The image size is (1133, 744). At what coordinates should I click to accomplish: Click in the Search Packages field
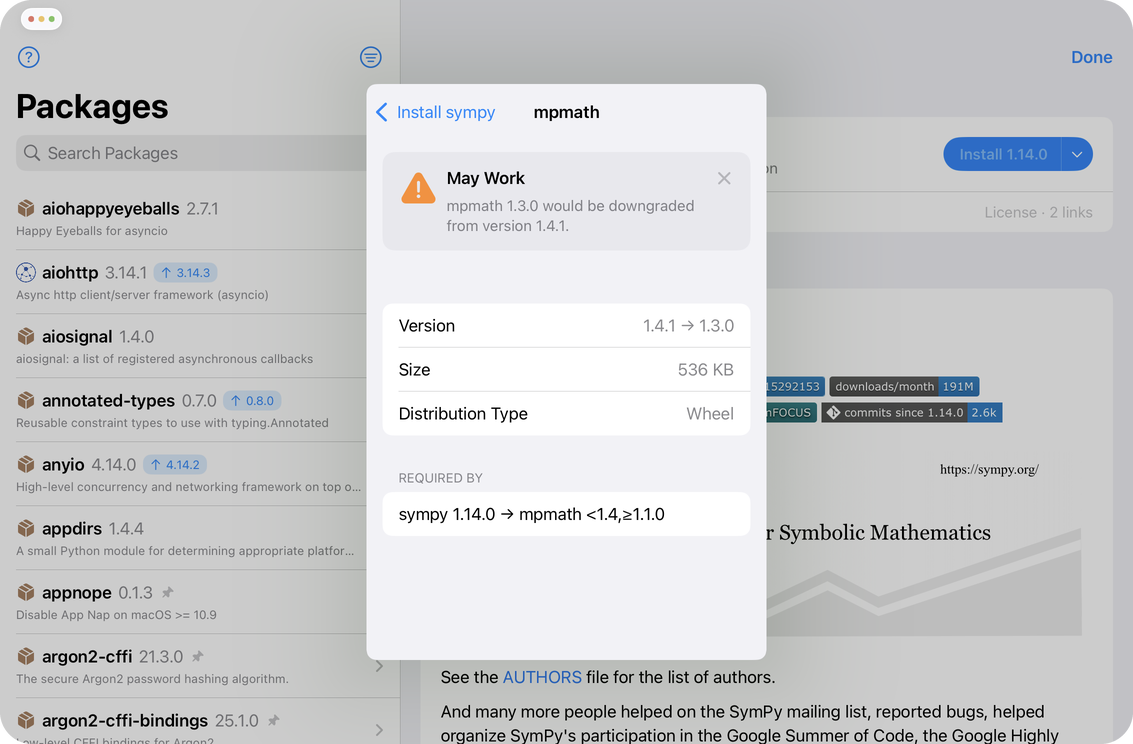[192, 153]
